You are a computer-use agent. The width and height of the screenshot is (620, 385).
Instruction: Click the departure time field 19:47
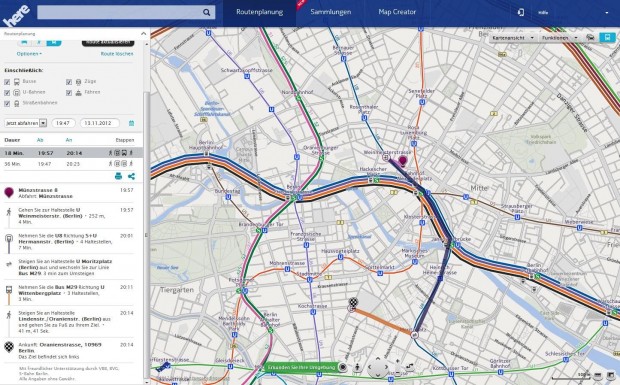(63, 123)
